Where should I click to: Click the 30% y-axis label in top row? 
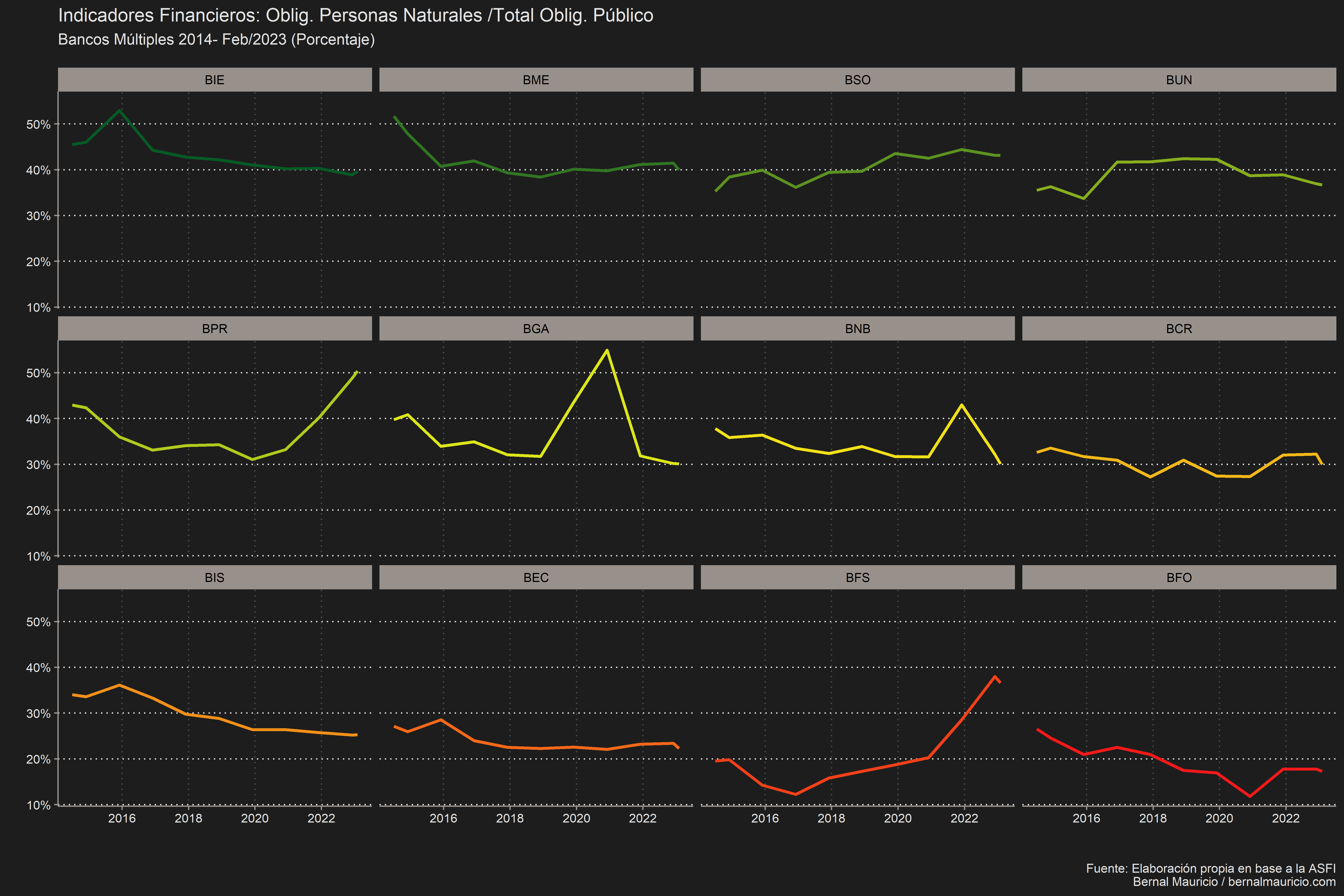38,216
